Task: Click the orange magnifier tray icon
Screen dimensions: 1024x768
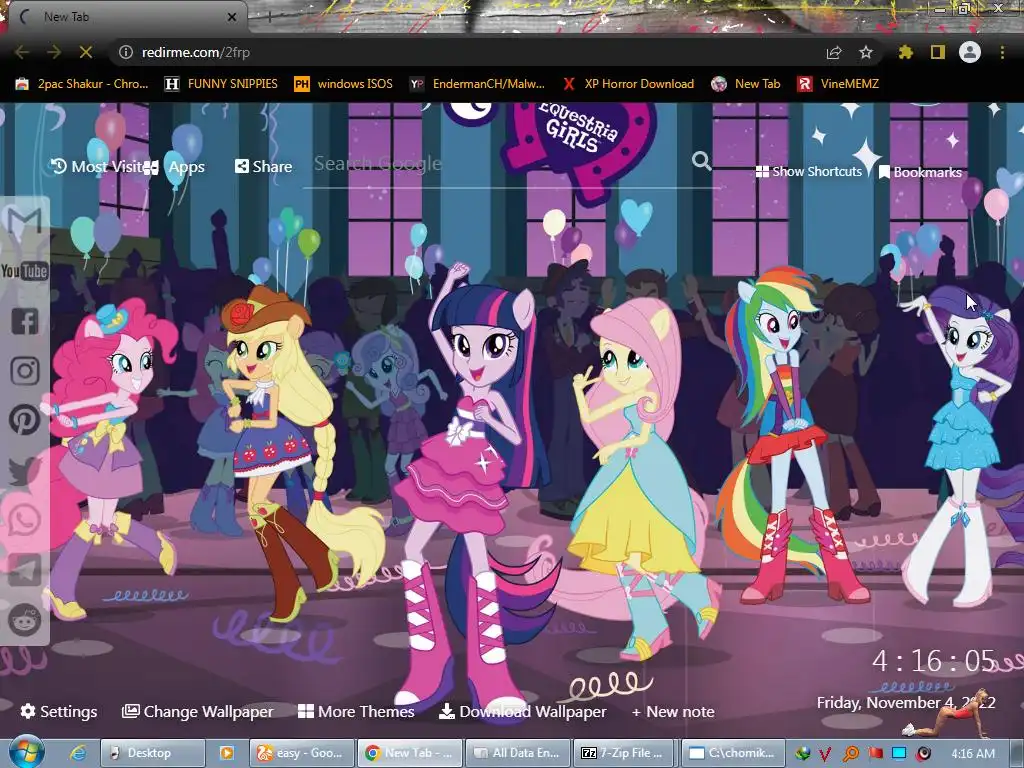Action: tap(850, 754)
